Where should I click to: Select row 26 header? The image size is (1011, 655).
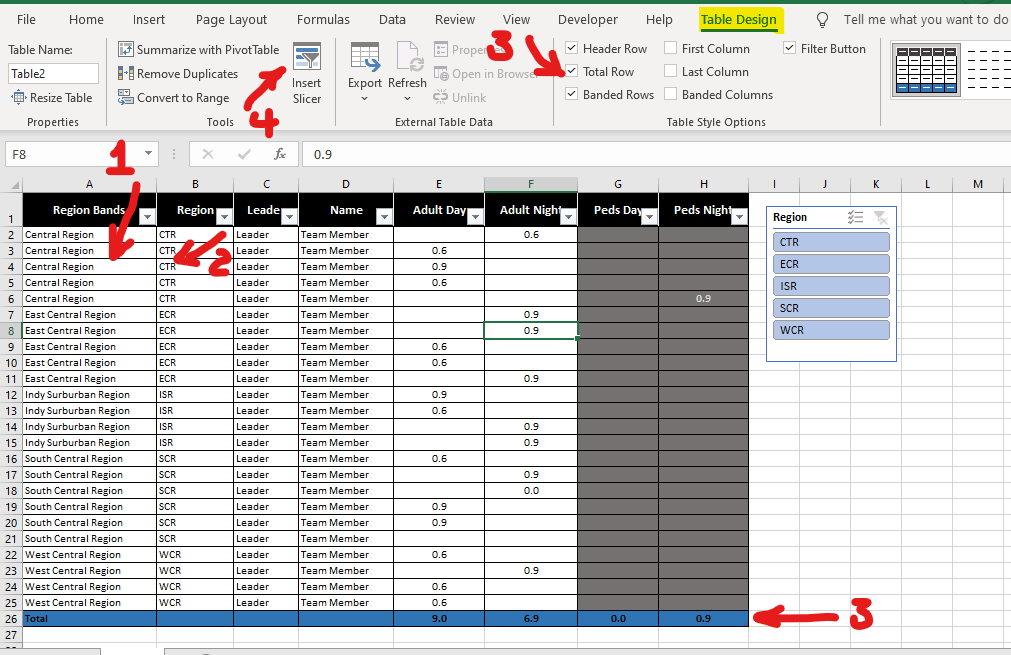click(12, 618)
